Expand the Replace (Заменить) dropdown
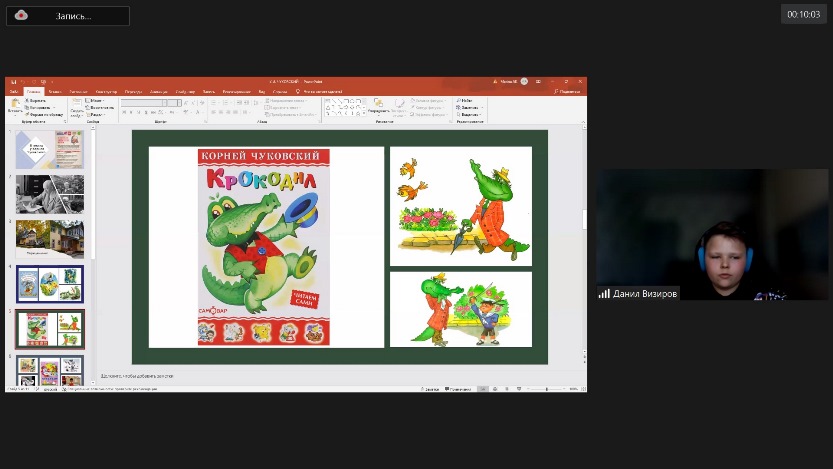 (x=483, y=107)
